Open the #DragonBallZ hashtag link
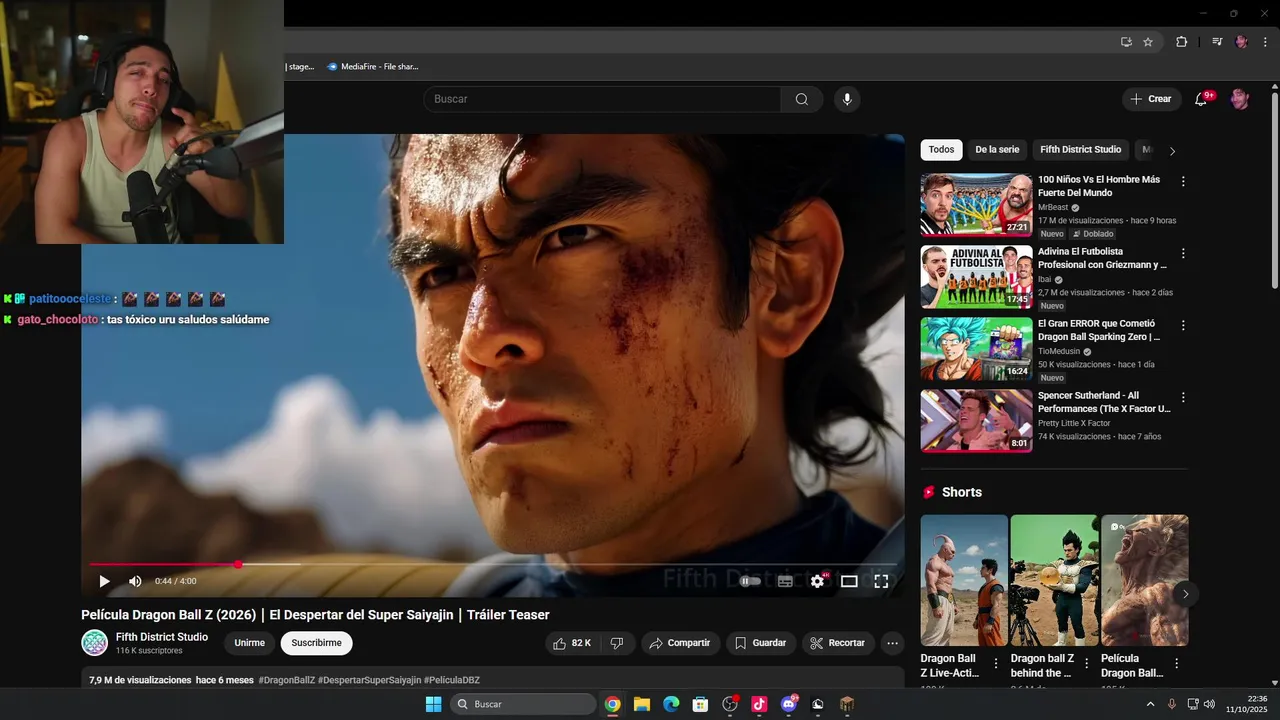This screenshot has height=720, width=1280. click(286, 680)
